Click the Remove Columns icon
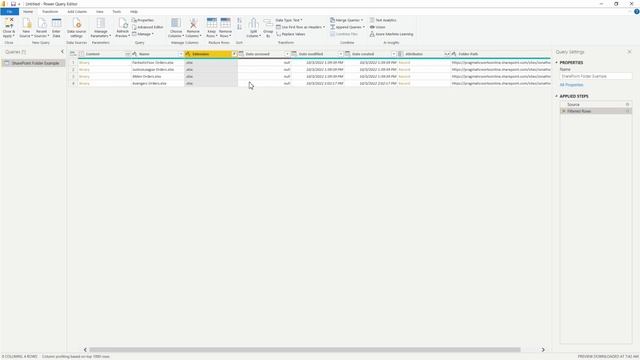This screenshot has width=640, height=360. [193, 23]
